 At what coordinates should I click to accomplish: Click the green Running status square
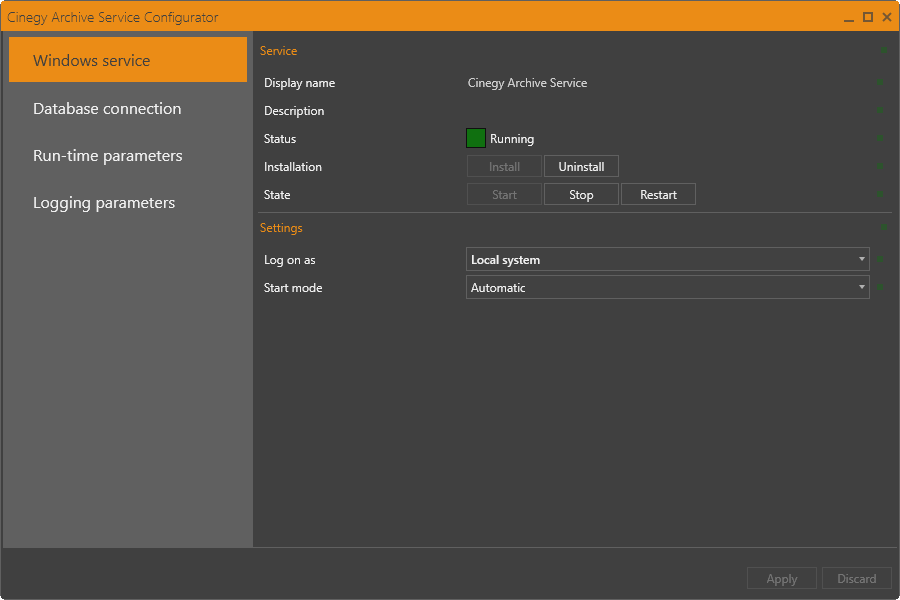pos(476,138)
